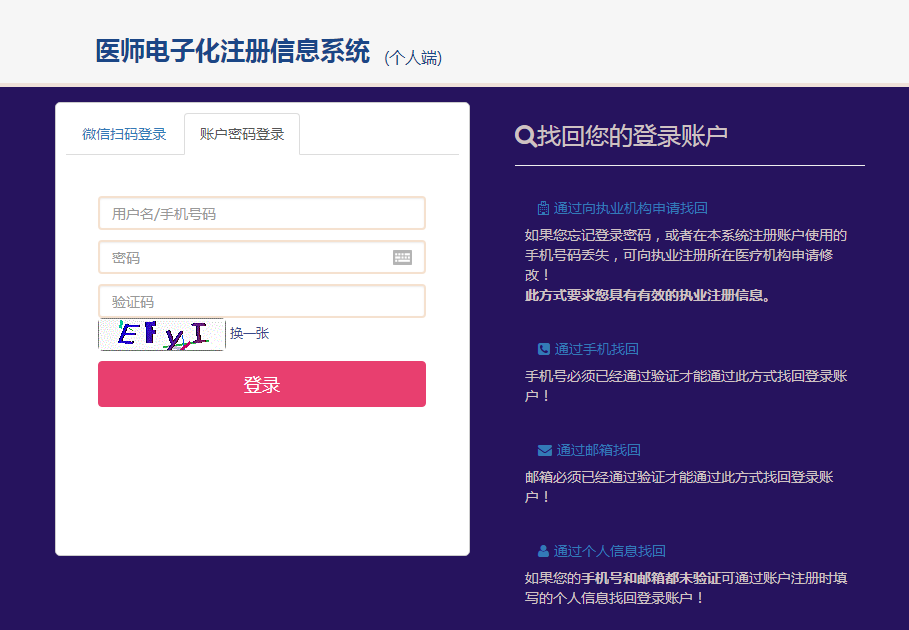Click the 验证码 input box
The width and height of the screenshot is (909, 630).
pos(261,301)
